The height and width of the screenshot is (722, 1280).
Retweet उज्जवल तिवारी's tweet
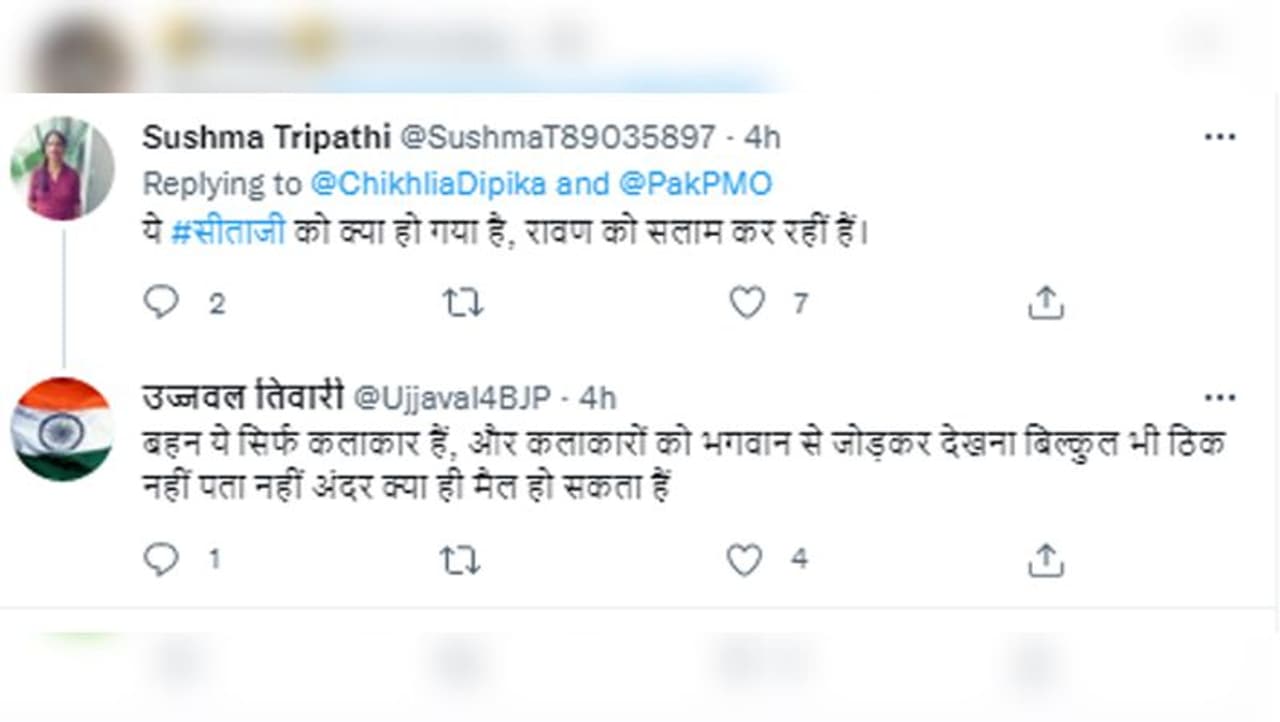click(460, 560)
